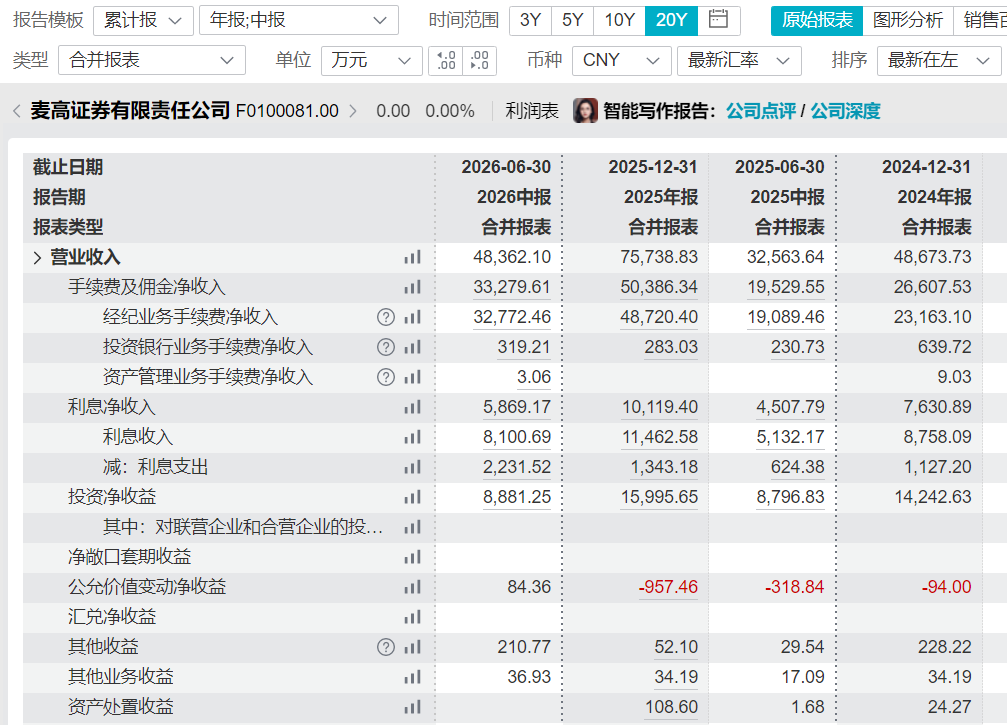Open 最新汇率 exchange rate dropdown
The image size is (1007, 725).
pos(739,60)
